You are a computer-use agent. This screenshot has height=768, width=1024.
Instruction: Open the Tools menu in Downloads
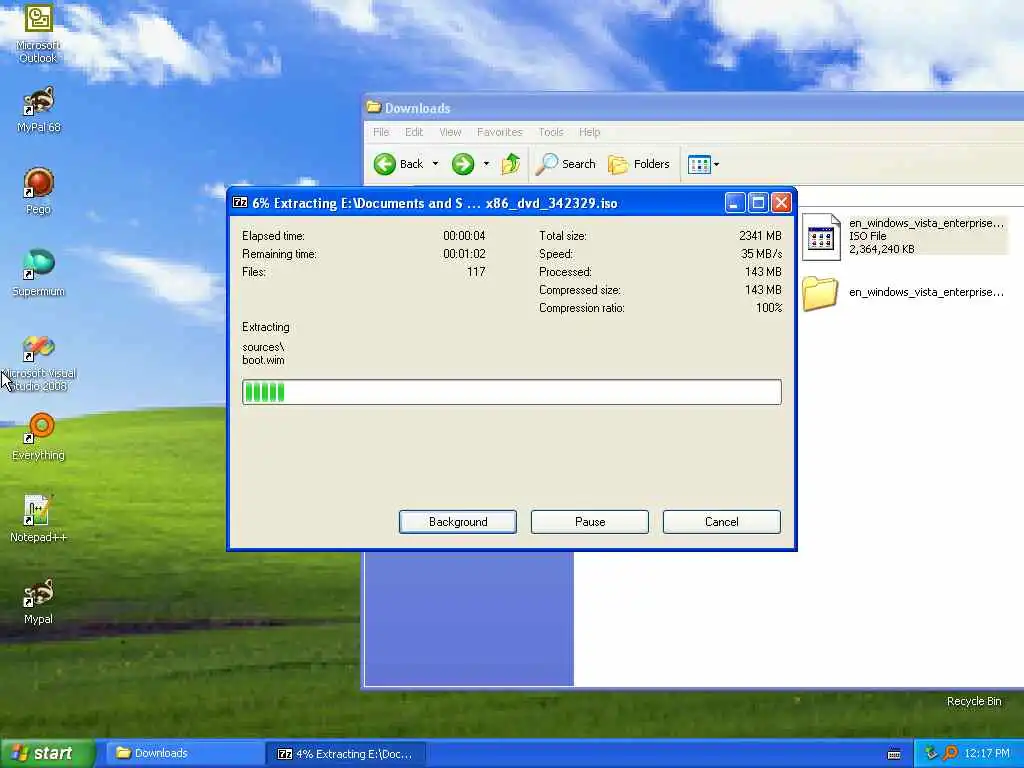[551, 132]
